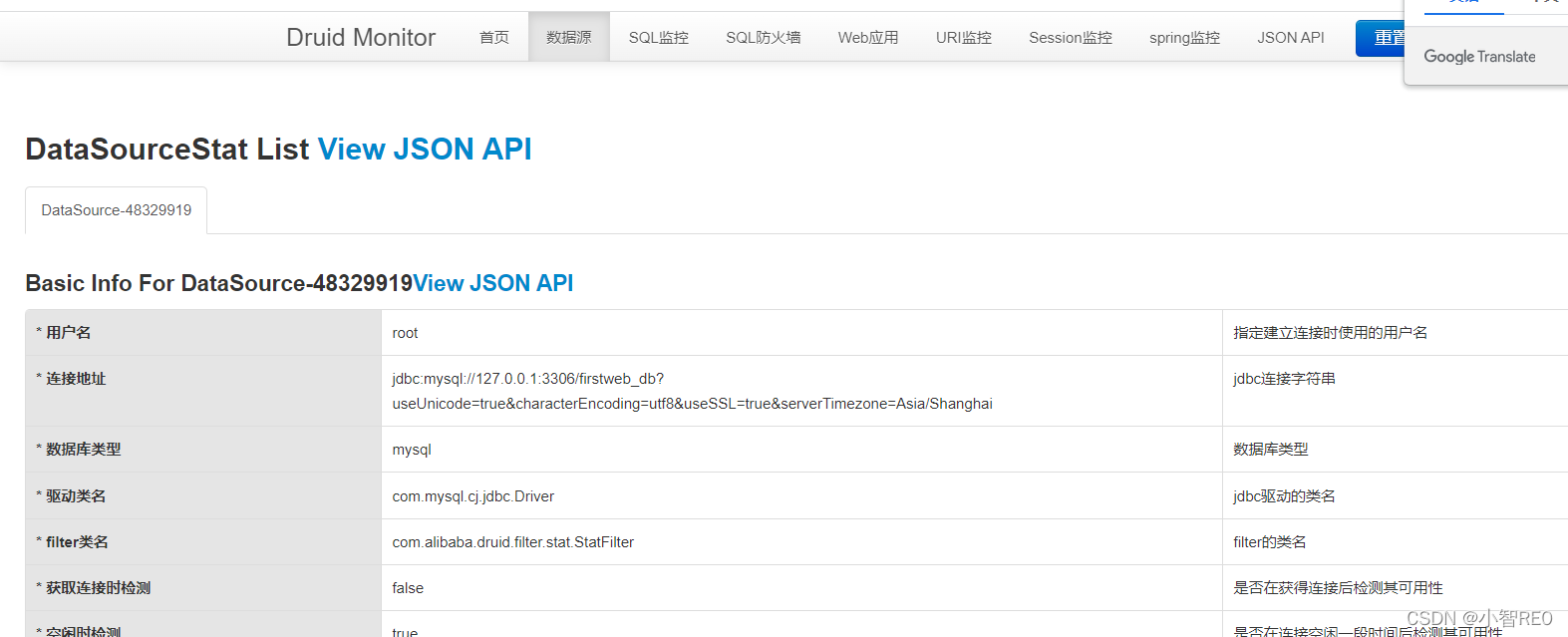Switch to Web应用 page
Image resolution: width=1568 pixels, height=637 pixels.
click(x=868, y=37)
